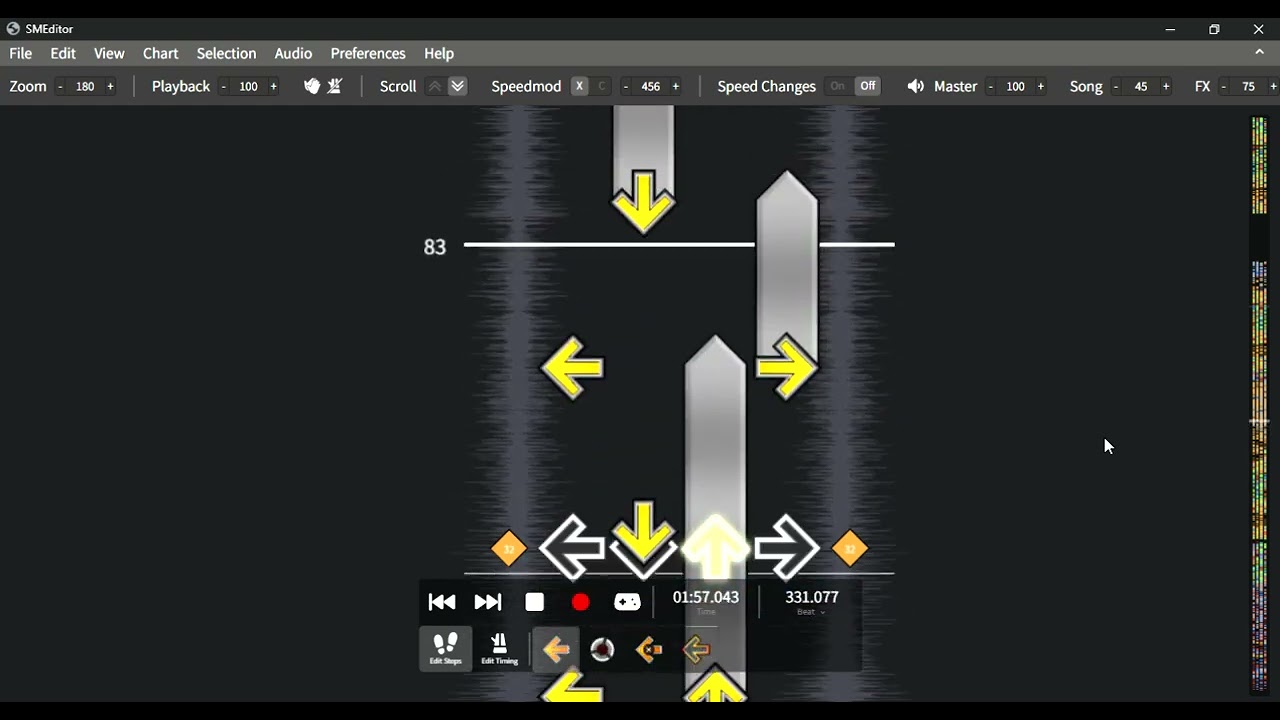Select the yellow left arrow note below measure 83

[572, 368]
